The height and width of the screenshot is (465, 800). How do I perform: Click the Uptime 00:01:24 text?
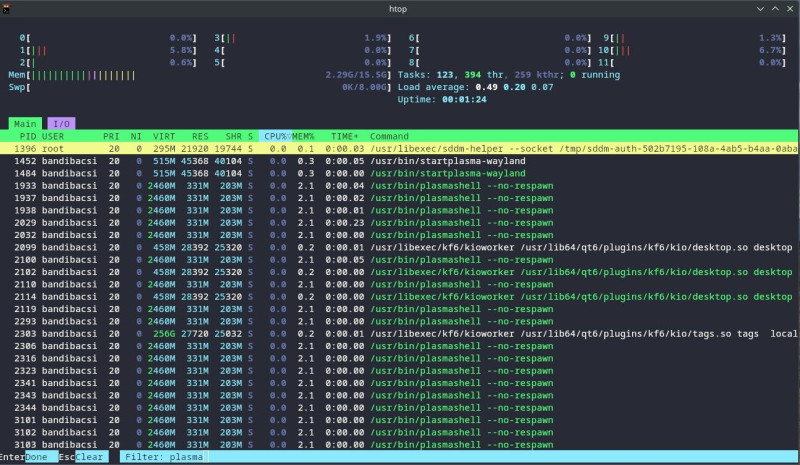tap(442, 100)
